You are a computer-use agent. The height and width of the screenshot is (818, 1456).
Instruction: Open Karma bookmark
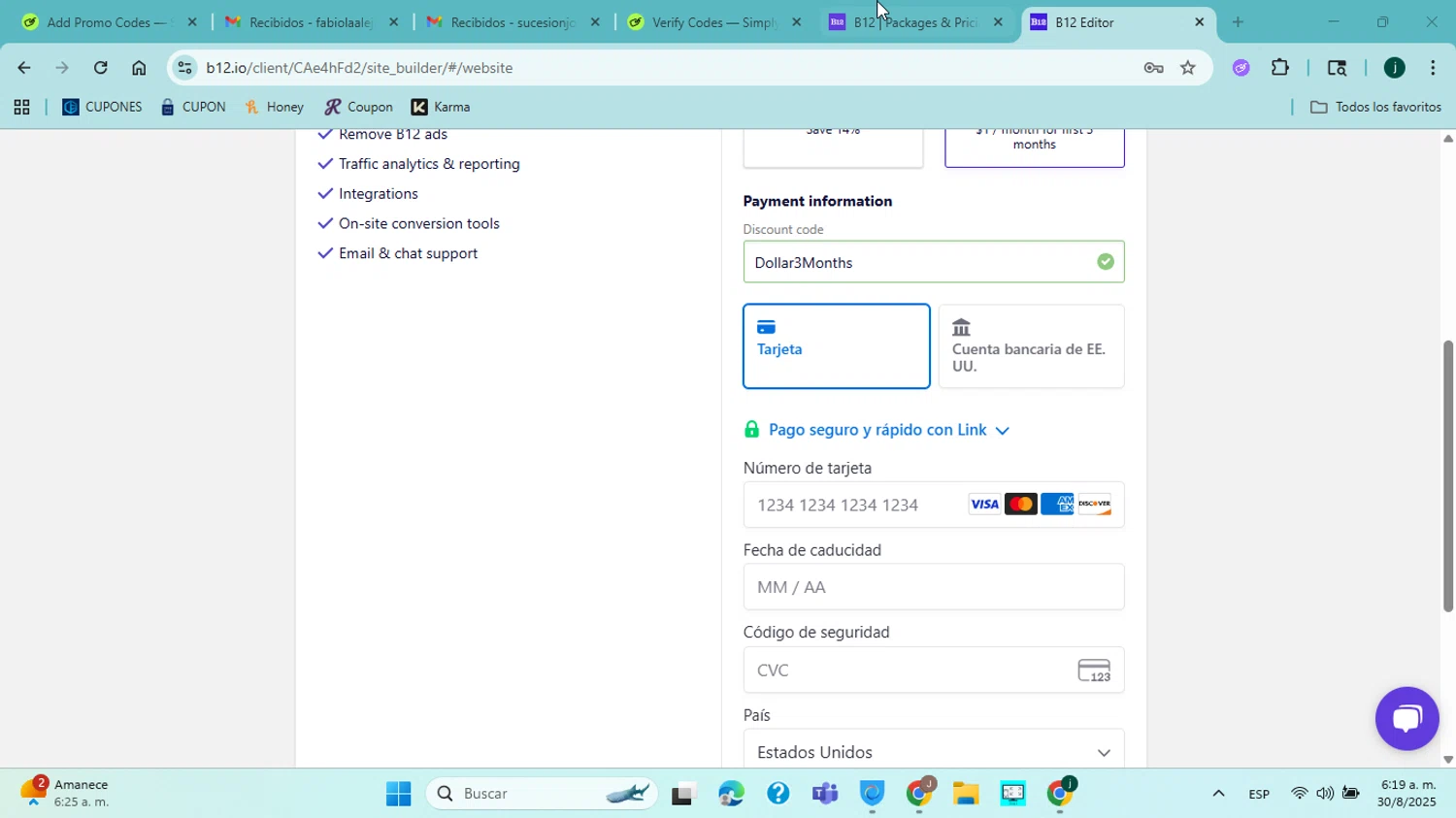(441, 107)
